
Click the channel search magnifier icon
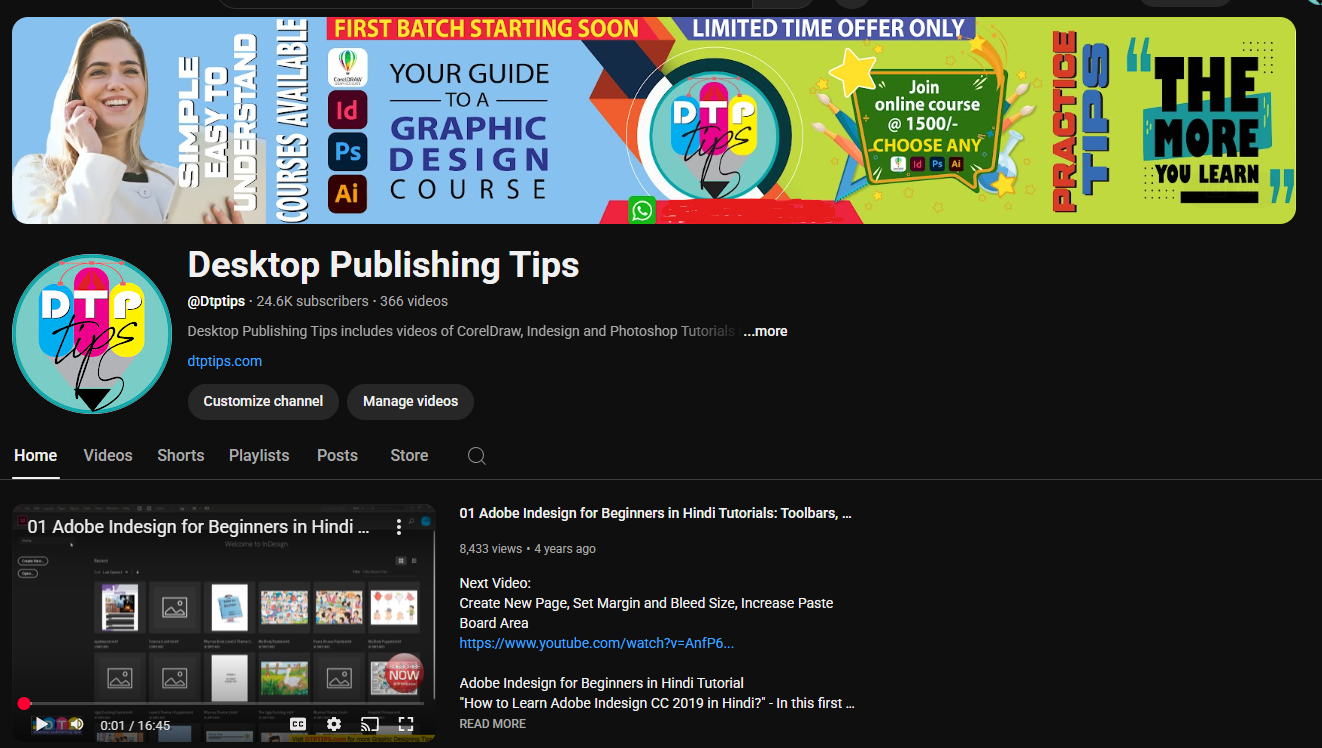coord(477,456)
